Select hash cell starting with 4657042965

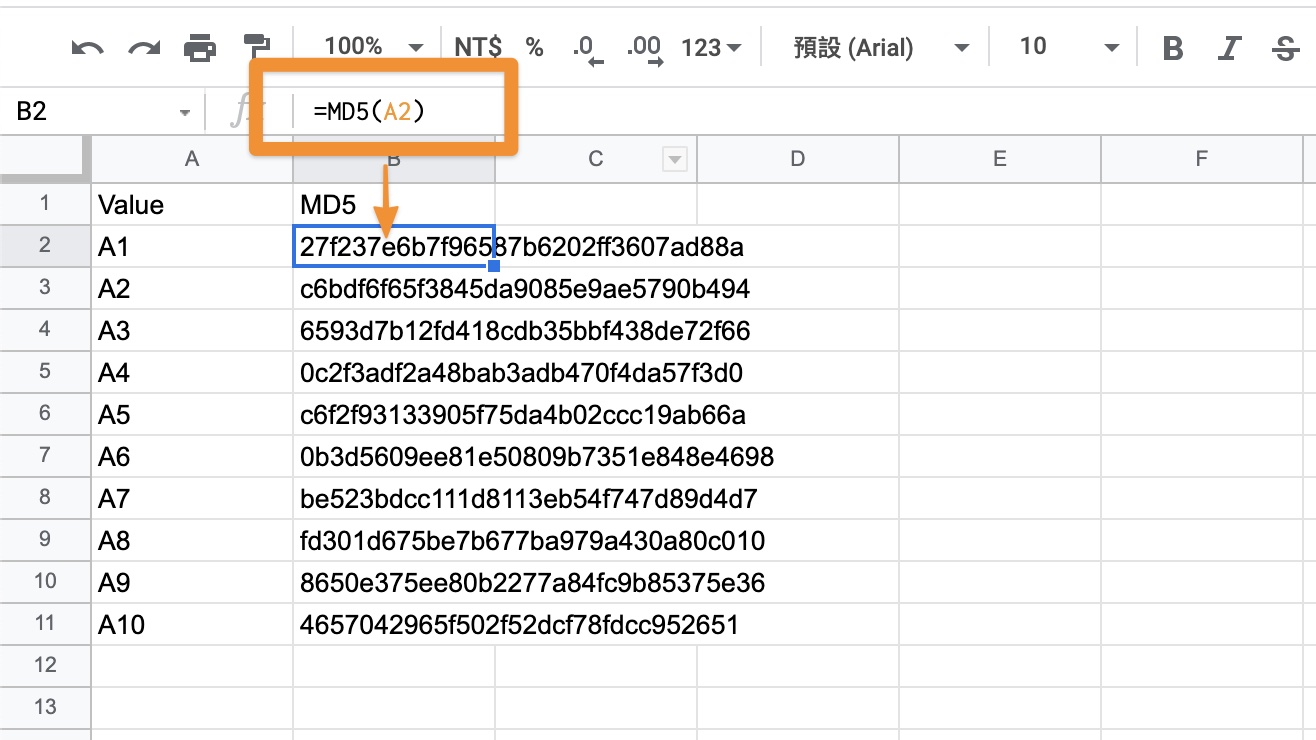[x=394, y=625]
